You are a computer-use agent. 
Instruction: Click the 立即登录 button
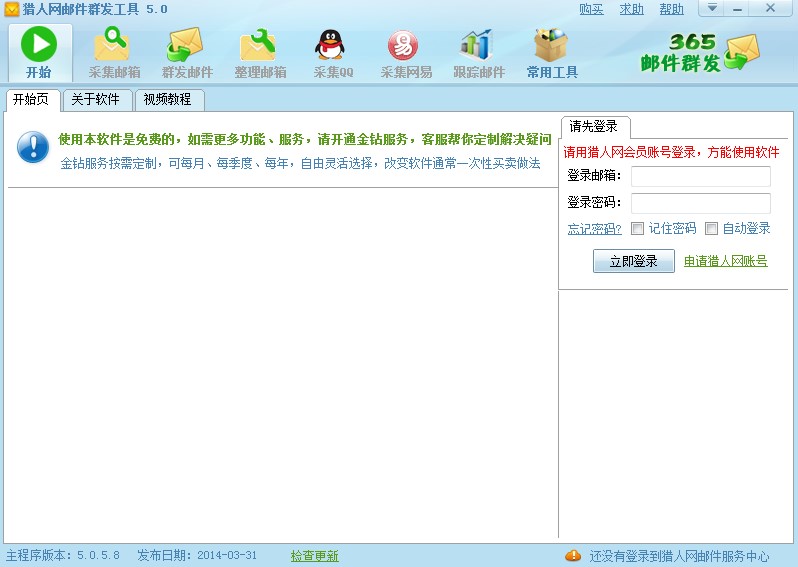[x=634, y=261]
